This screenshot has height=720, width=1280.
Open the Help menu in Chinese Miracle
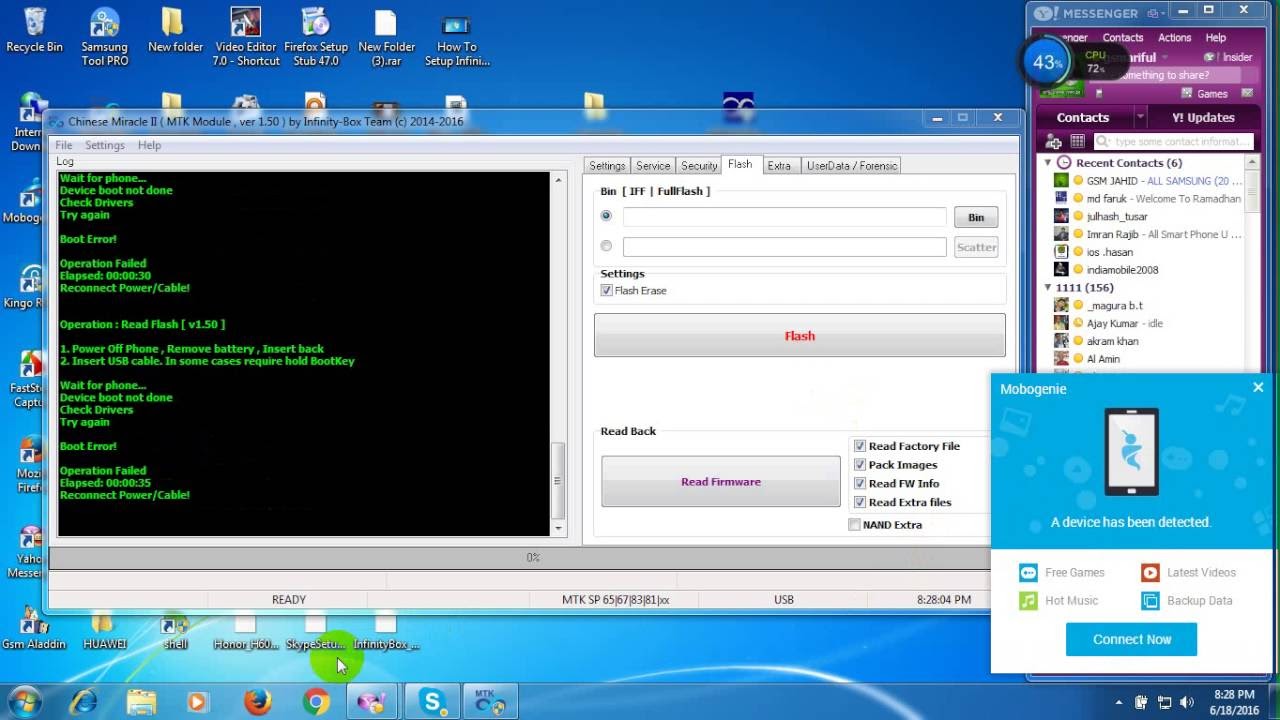pos(149,145)
